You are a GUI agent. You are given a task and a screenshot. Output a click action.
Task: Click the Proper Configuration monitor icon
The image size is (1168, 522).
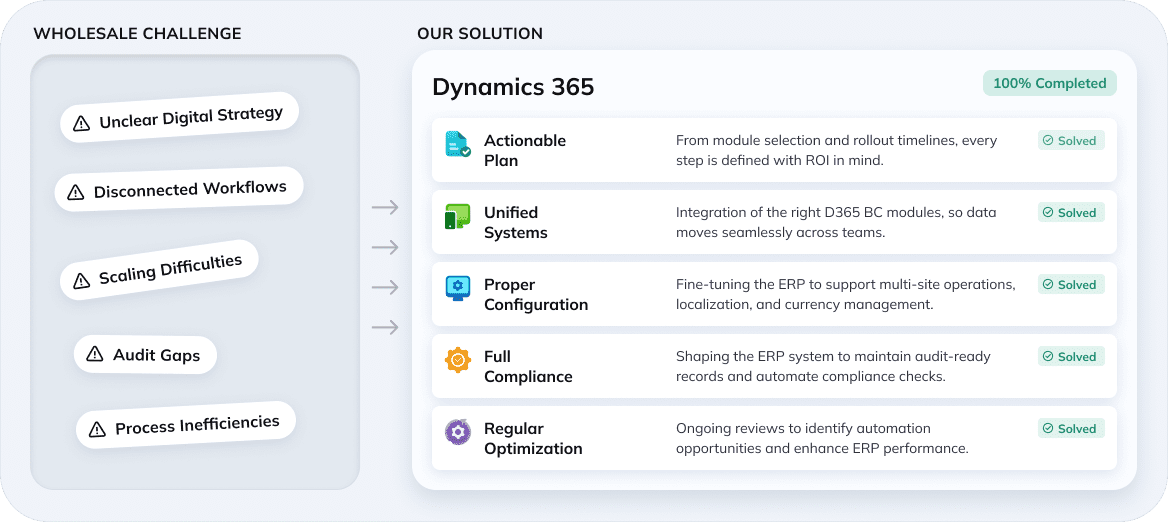(457, 288)
